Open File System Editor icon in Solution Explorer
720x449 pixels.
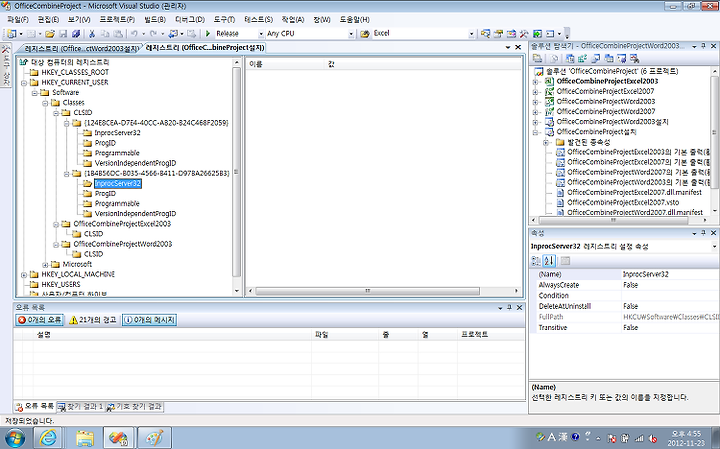coord(570,58)
